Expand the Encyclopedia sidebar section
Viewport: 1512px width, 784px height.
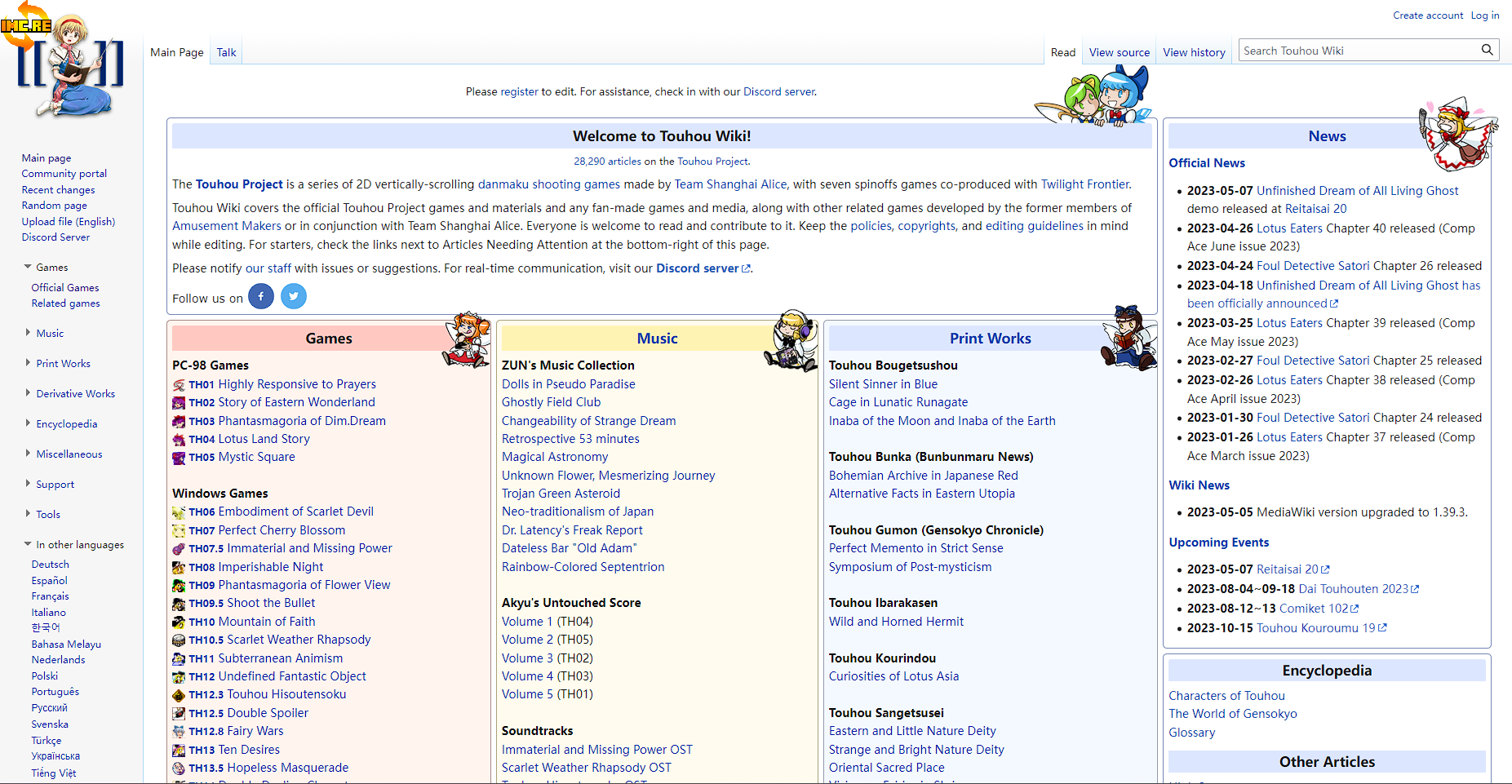point(29,423)
